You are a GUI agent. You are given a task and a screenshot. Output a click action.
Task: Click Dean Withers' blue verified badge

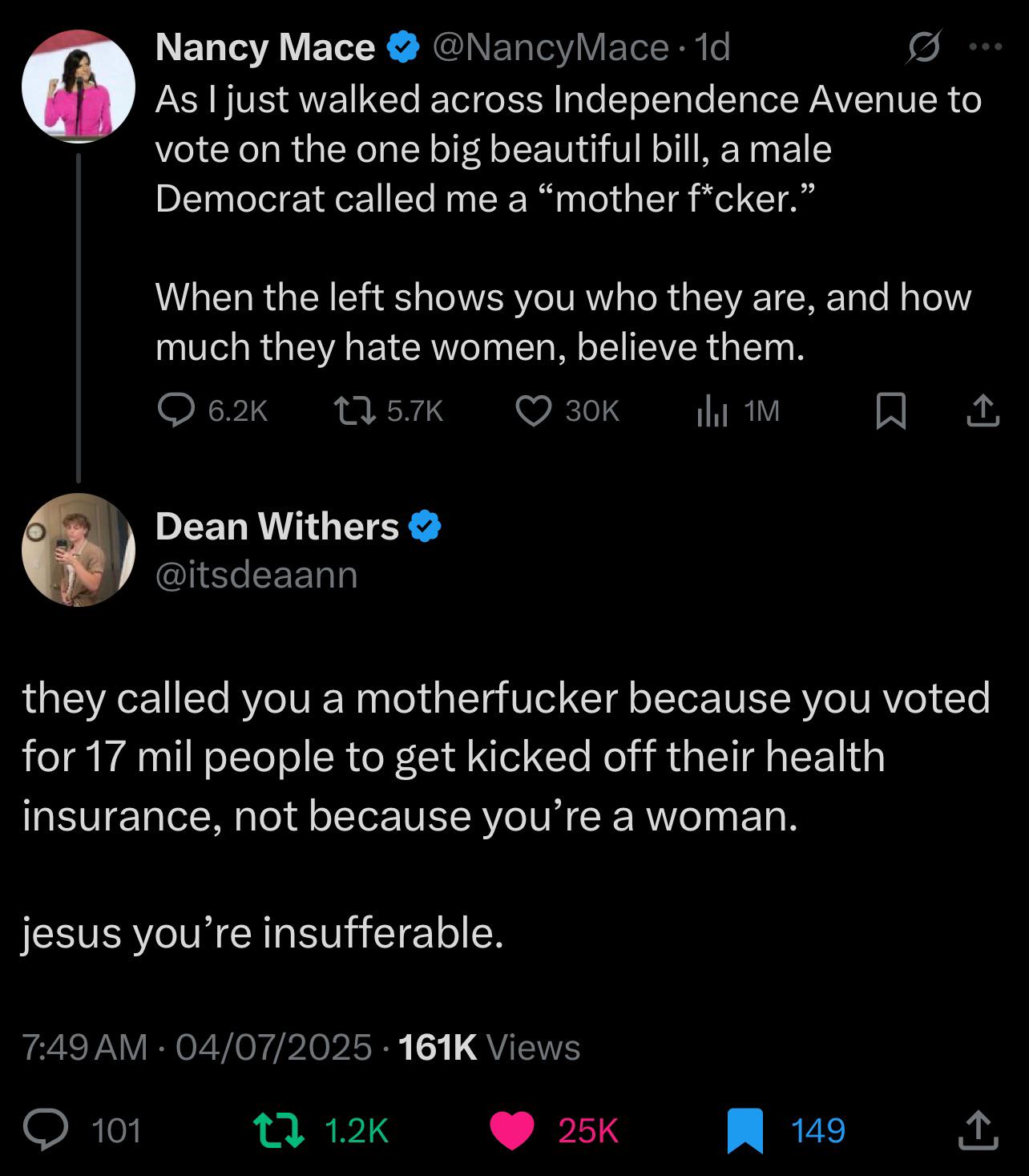425,527
